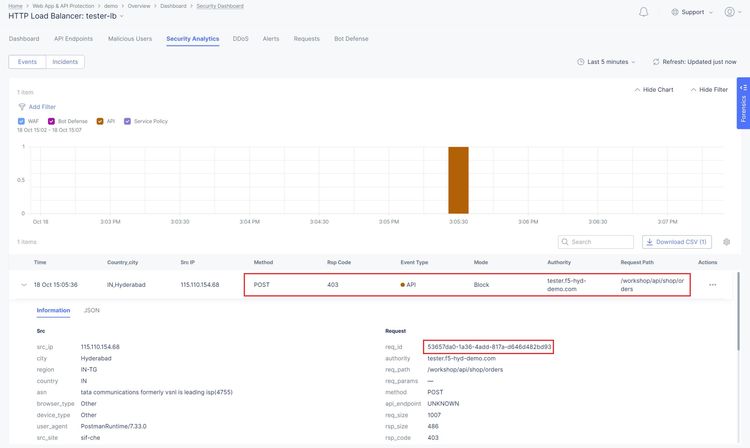Toggle the Service Policy checkbox

tap(127, 121)
